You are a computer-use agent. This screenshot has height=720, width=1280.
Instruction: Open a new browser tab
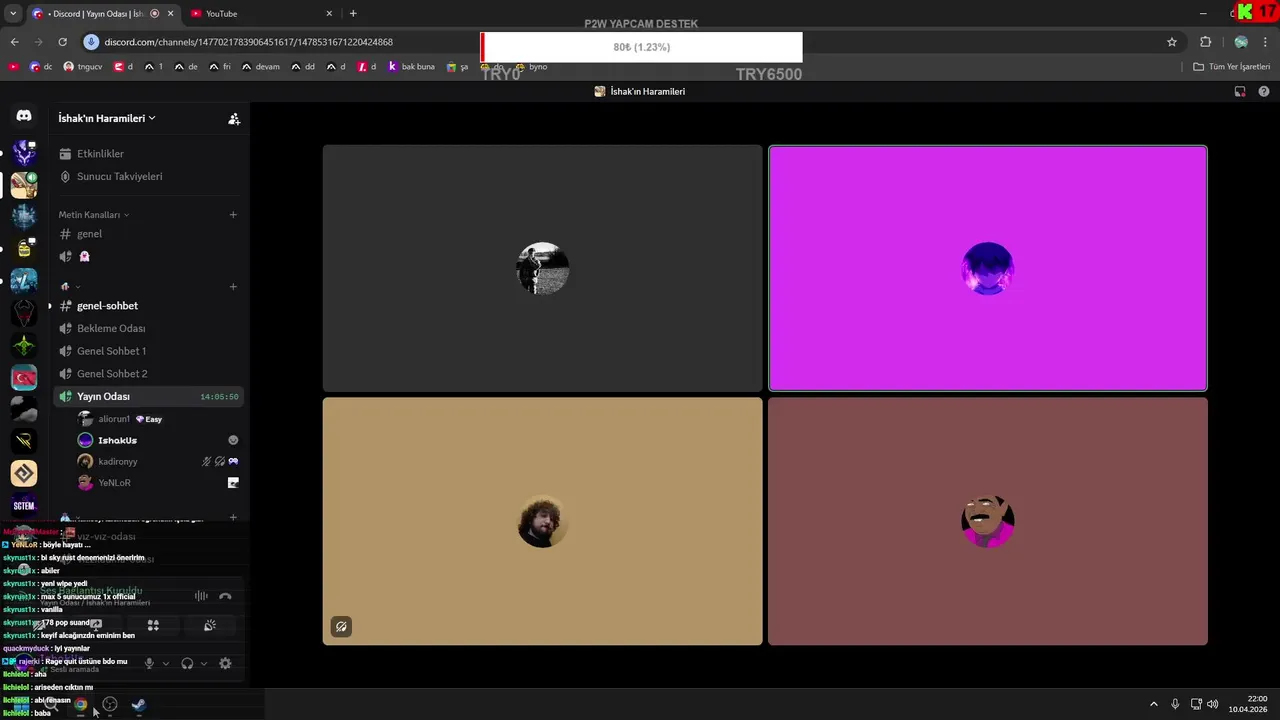pos(353,14)
